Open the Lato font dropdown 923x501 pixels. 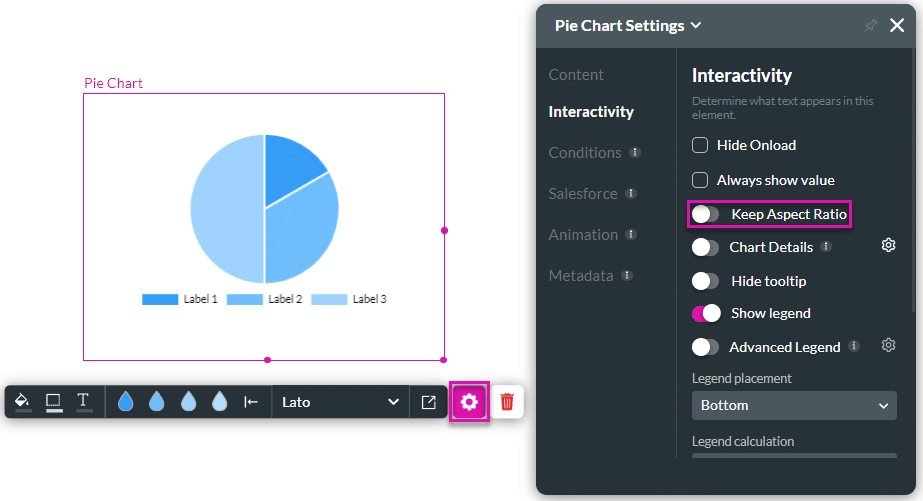340,402
